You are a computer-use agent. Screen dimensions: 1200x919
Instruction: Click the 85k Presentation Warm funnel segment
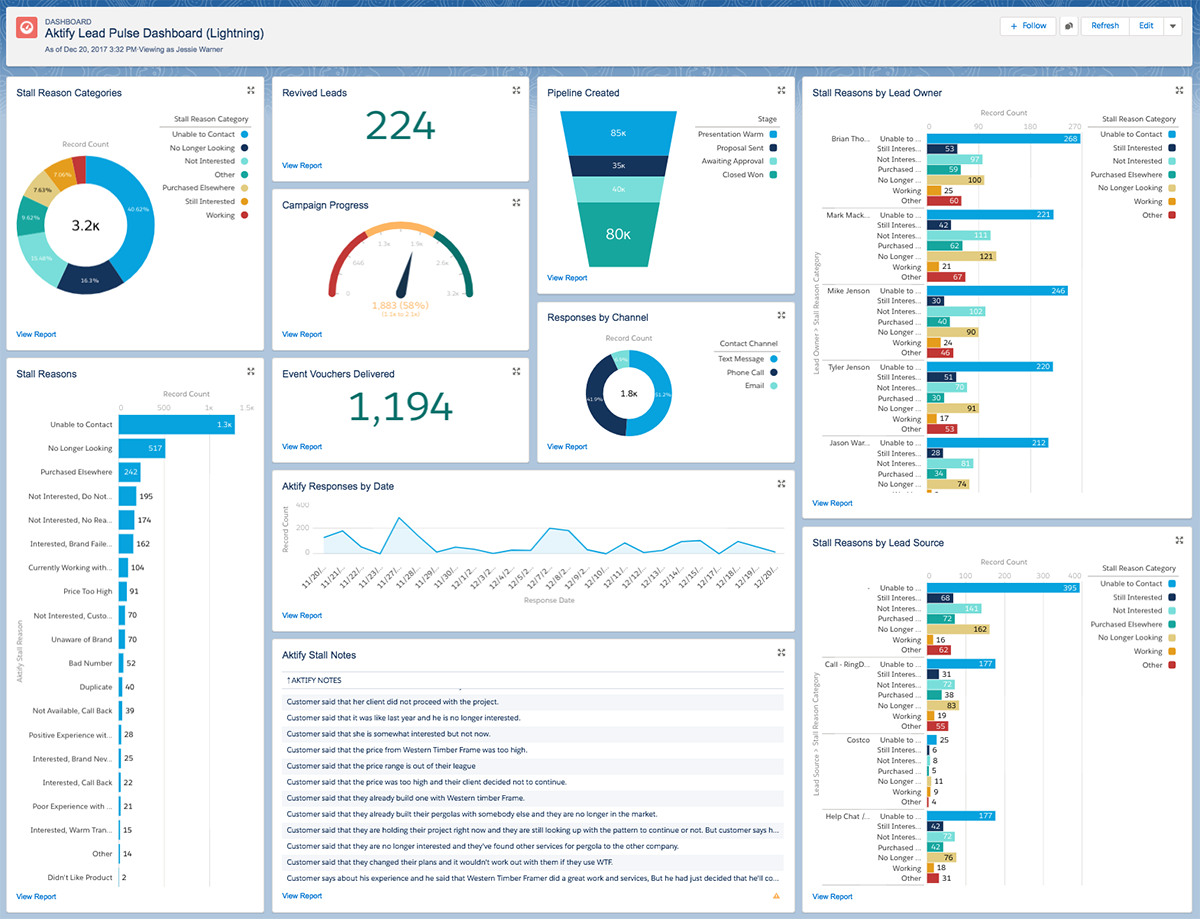[x=617, y=132]
